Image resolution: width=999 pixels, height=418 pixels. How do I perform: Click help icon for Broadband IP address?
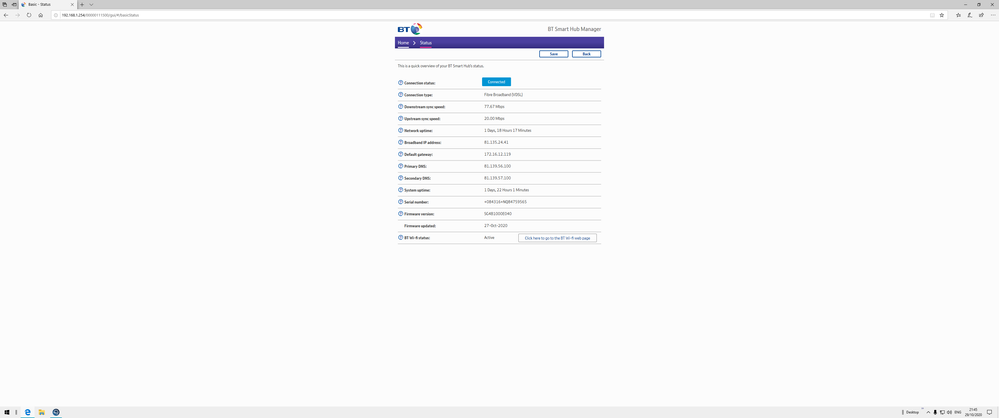(x=401, y=142)
